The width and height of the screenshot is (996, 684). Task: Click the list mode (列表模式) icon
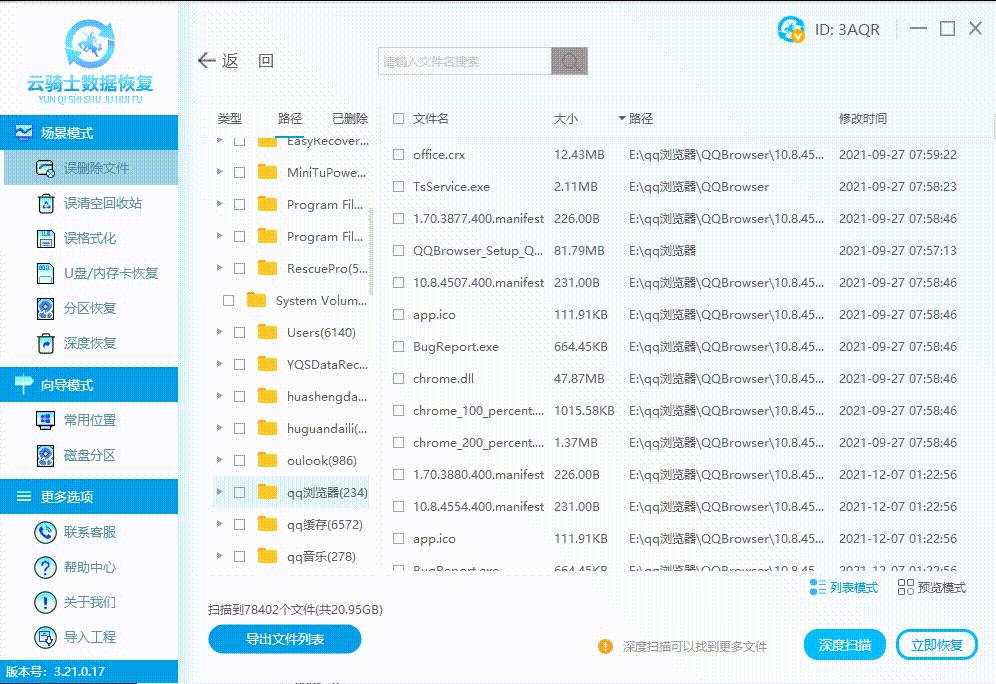[x=818, y=587]
